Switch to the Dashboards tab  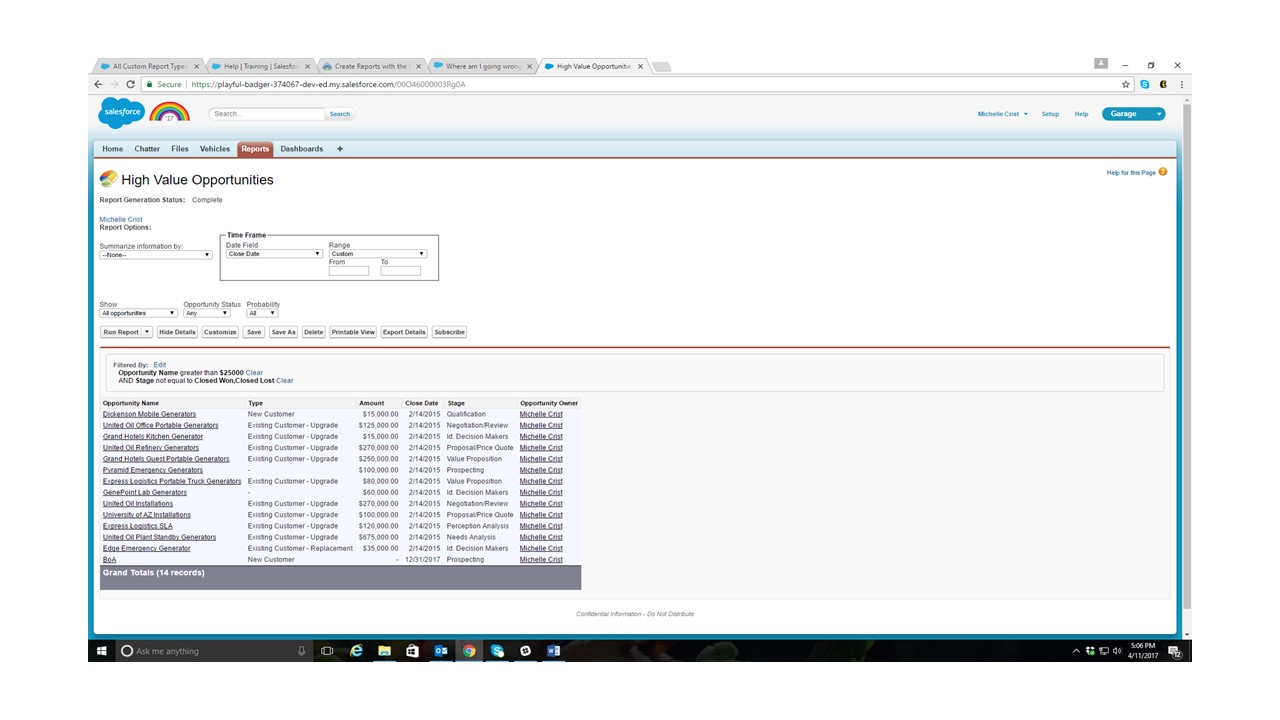[x=302, y=149]
